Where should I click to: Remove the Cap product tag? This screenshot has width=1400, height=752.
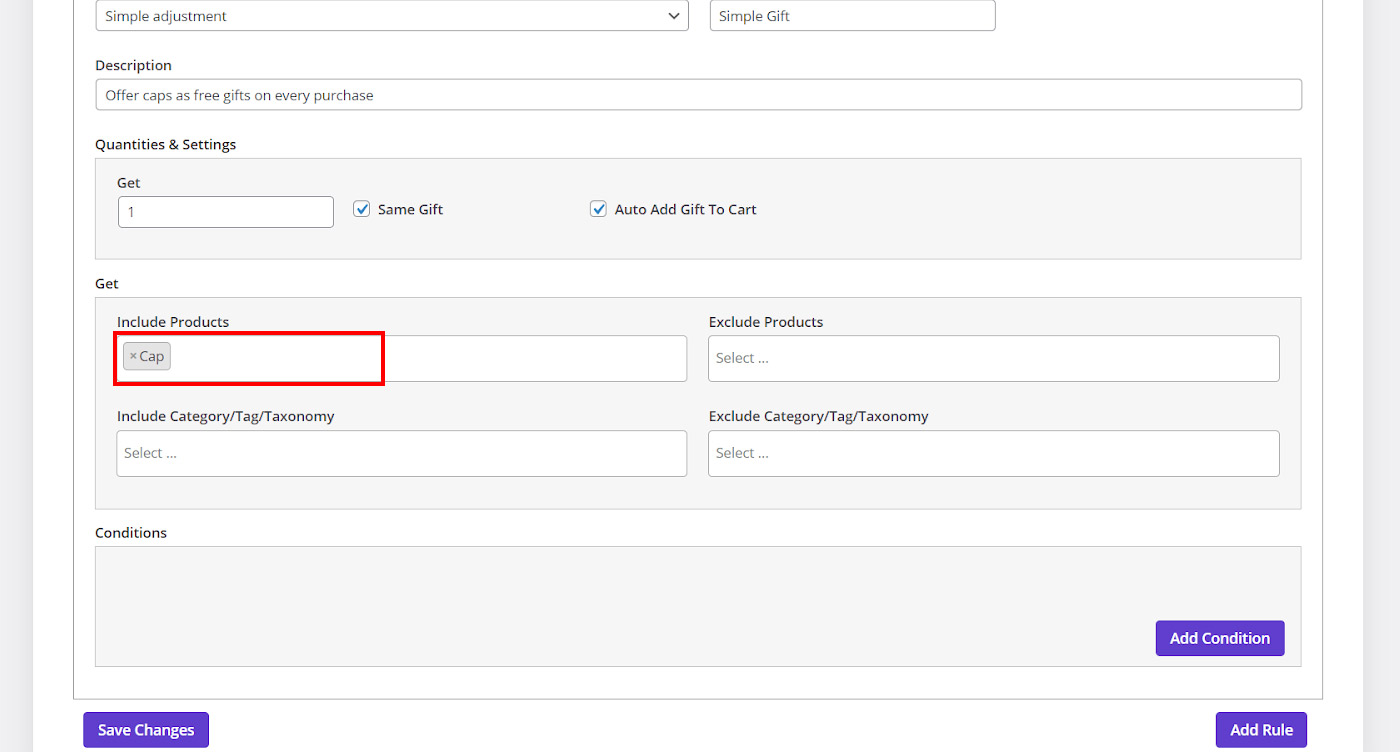[133, 357]
